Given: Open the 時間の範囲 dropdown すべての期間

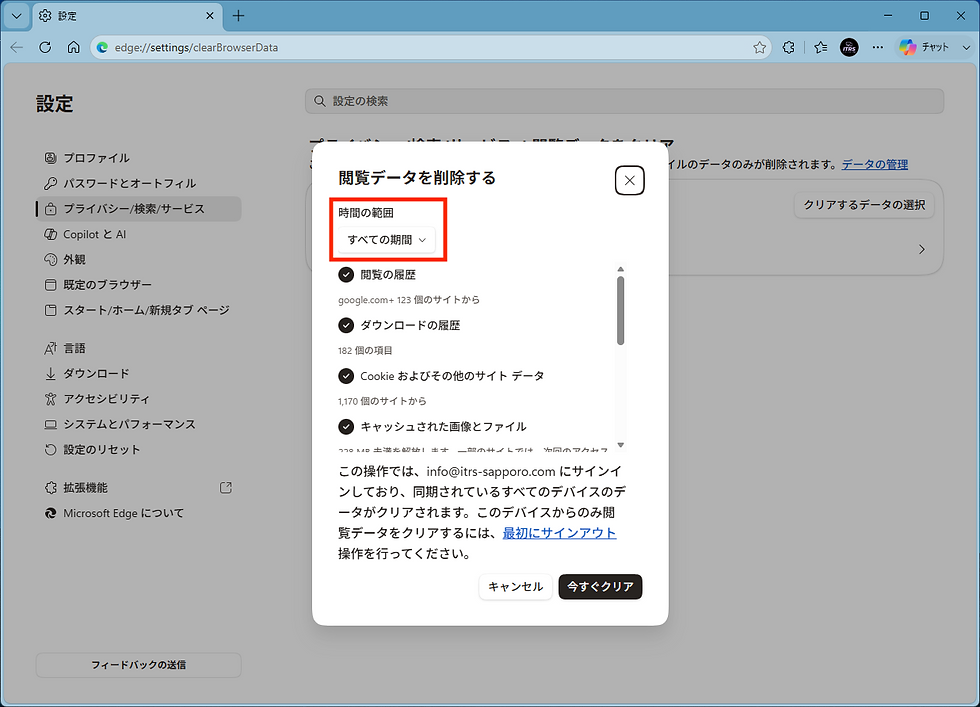Looking at the screenshot, I should point(386,240).
